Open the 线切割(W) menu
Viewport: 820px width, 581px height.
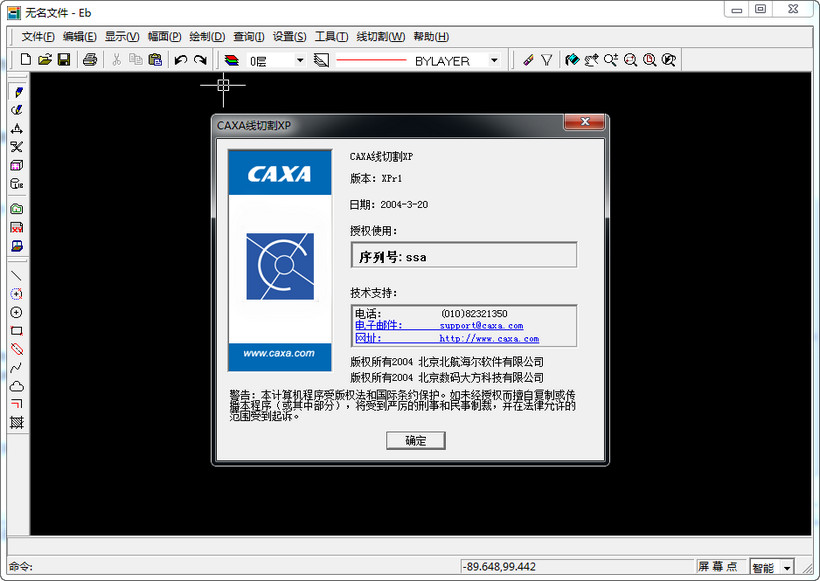[381, 37]
